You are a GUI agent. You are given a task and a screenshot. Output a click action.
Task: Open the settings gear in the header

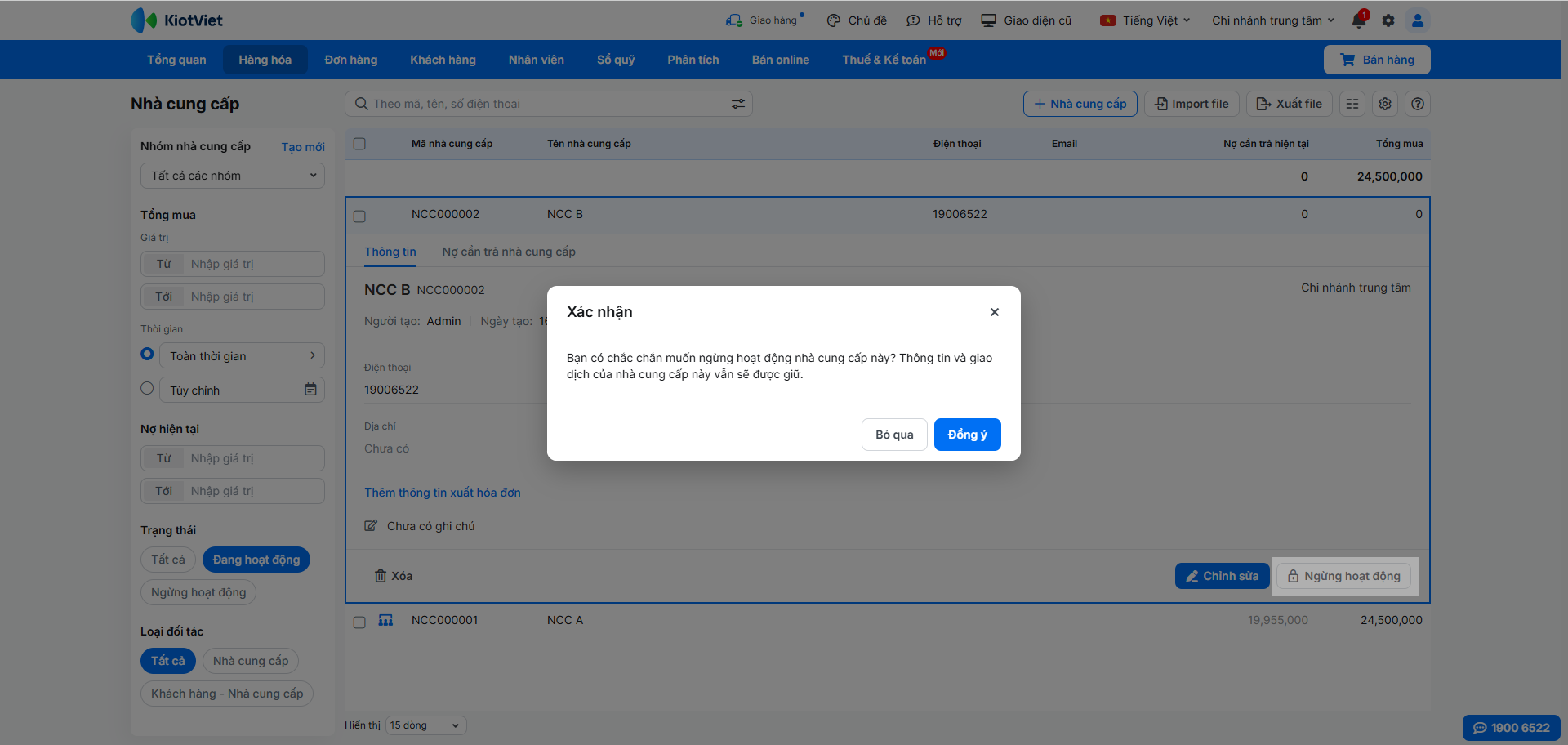[x=1388, y=20]
